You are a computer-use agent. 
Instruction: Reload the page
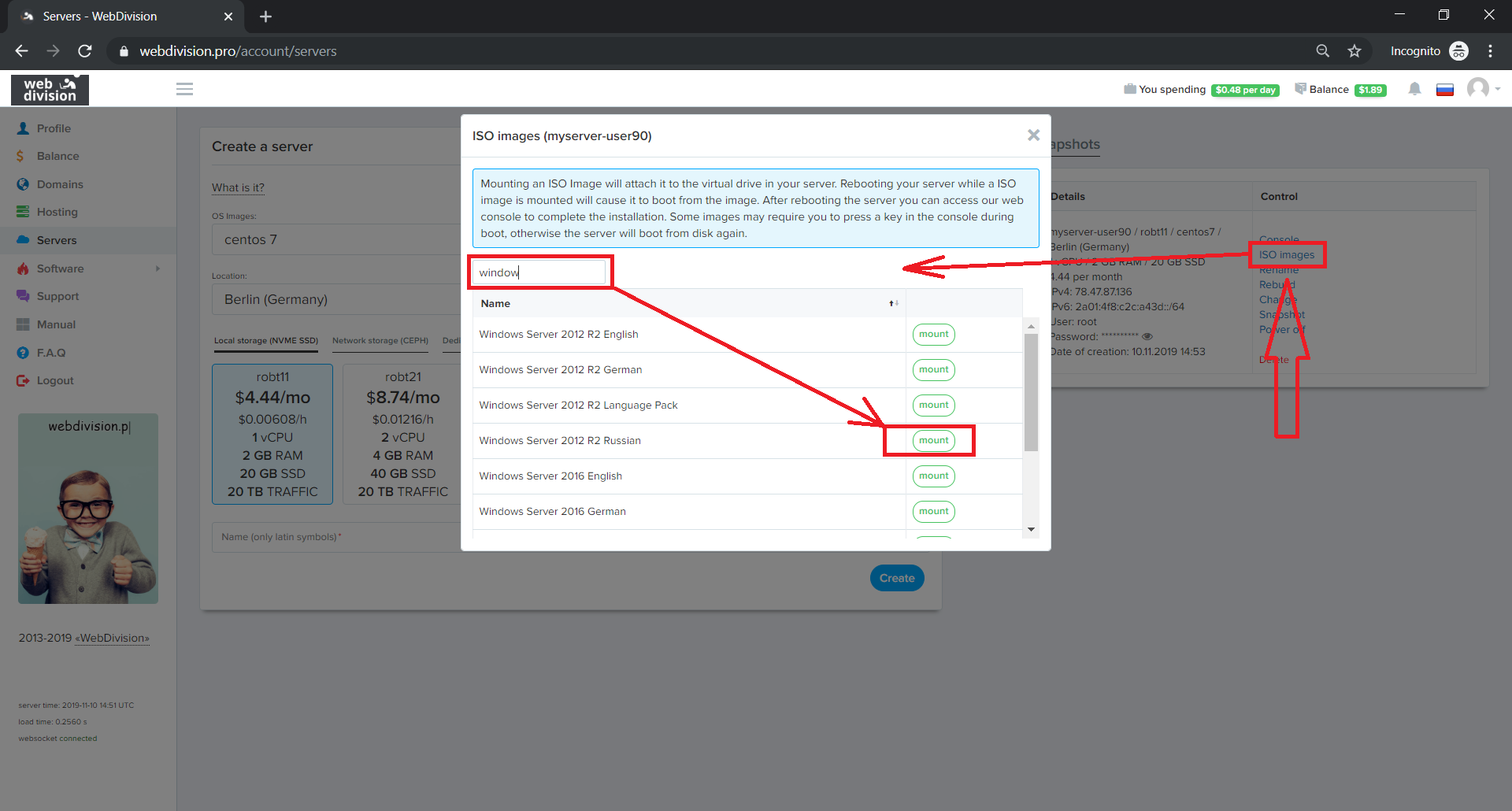(x=85, y=51)
